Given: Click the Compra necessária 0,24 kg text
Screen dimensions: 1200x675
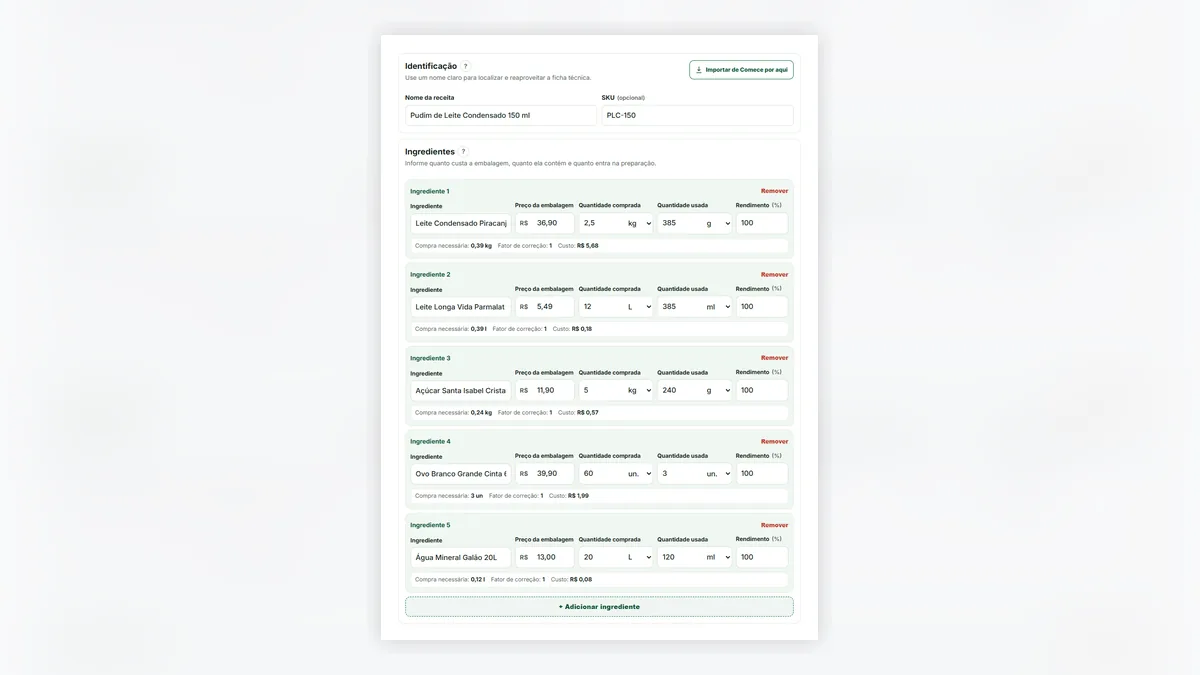Looking at the screenshot, I should [x=454, y=412].
